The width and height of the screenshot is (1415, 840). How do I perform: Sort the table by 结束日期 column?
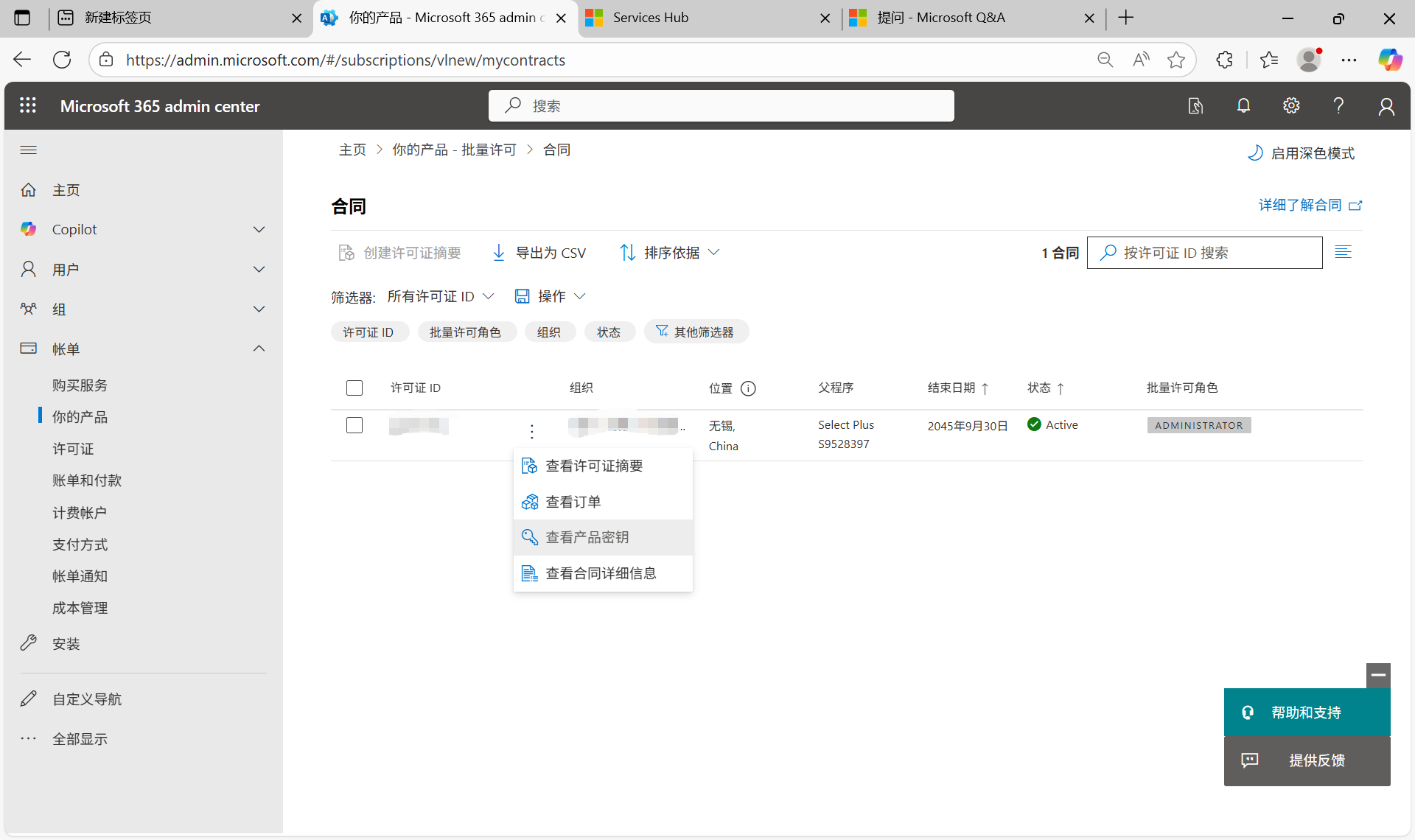[957, 388]
